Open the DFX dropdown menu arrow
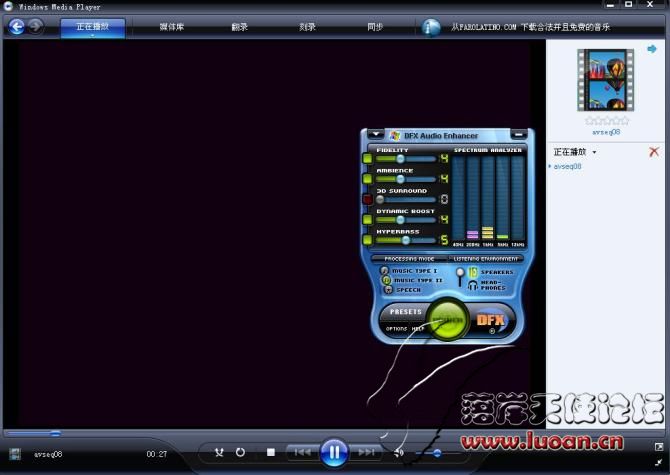This screenshot has width=670, height=475. pyautogui.click(x=376, y=134)
